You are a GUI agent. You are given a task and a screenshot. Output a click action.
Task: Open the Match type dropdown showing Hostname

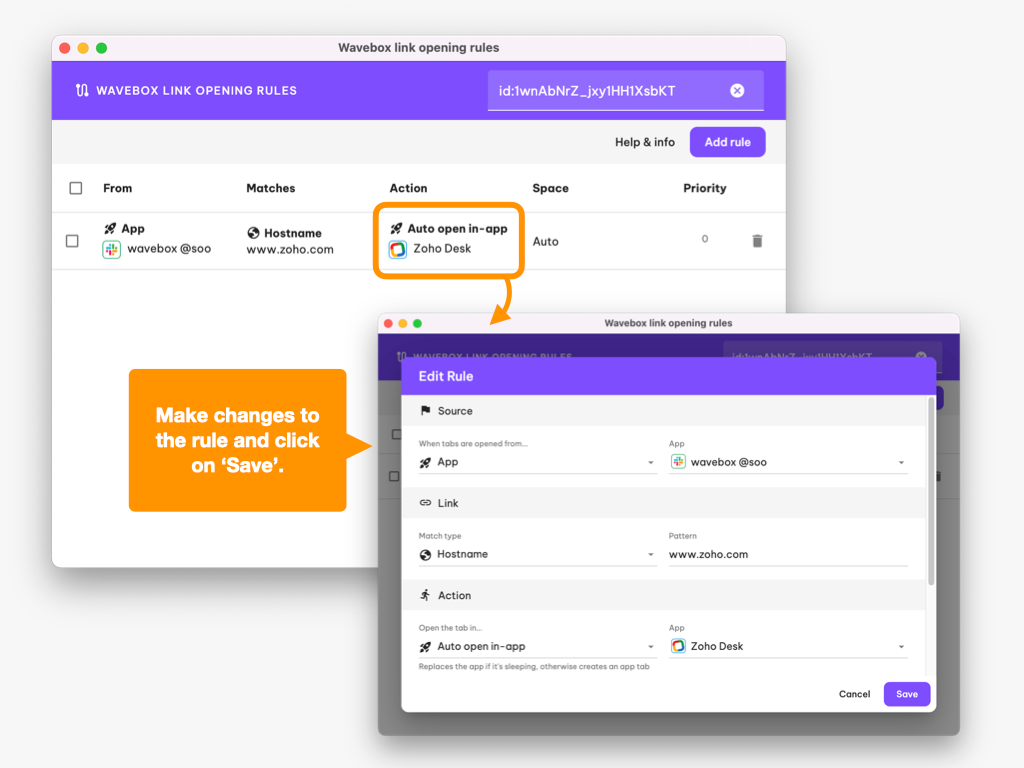pyautogui.click(x=537, y=554)
